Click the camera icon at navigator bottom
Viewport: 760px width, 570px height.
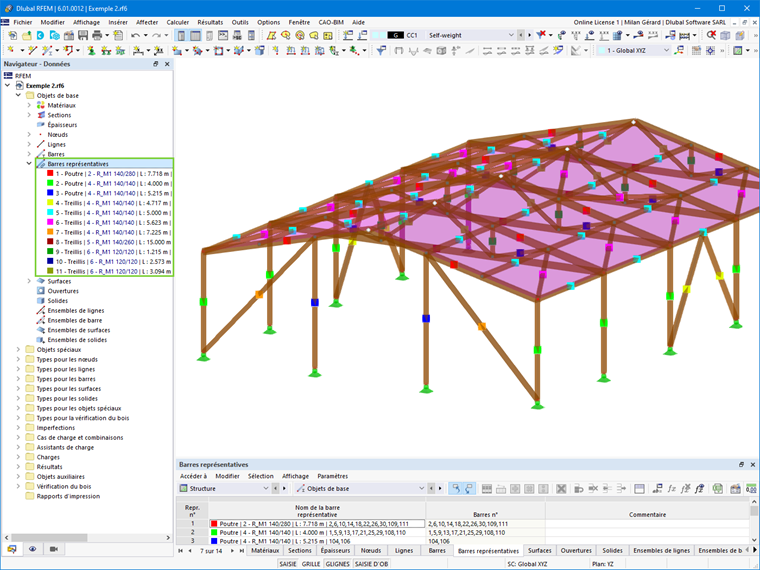click(x=54, y=549)
